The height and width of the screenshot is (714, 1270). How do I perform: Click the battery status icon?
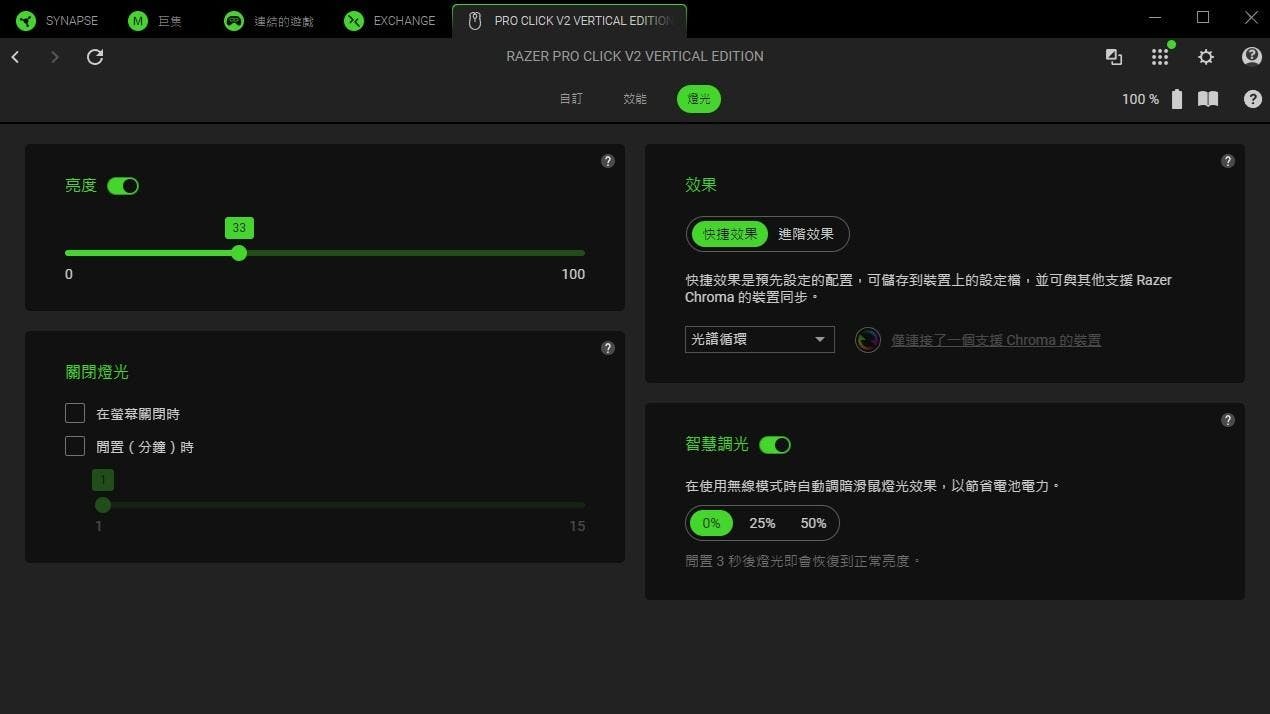click(1177, 99)
